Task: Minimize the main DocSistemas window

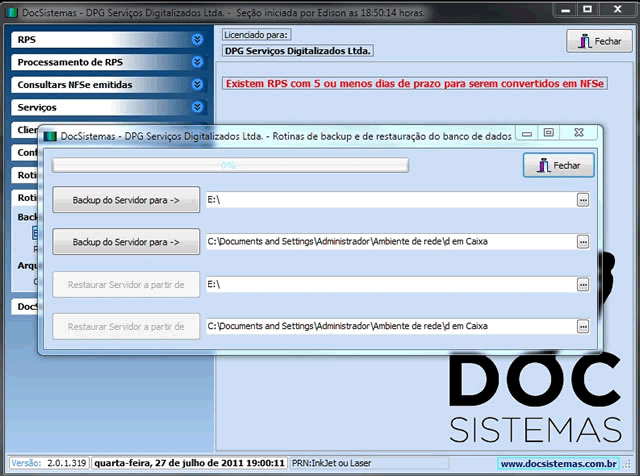Action: (565, 10)
